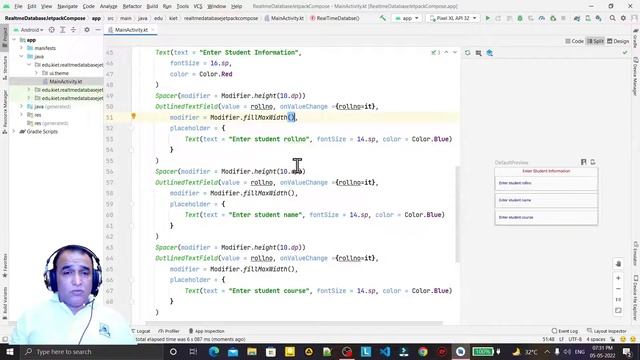Open the Android project view dropdown

point(29,30)
